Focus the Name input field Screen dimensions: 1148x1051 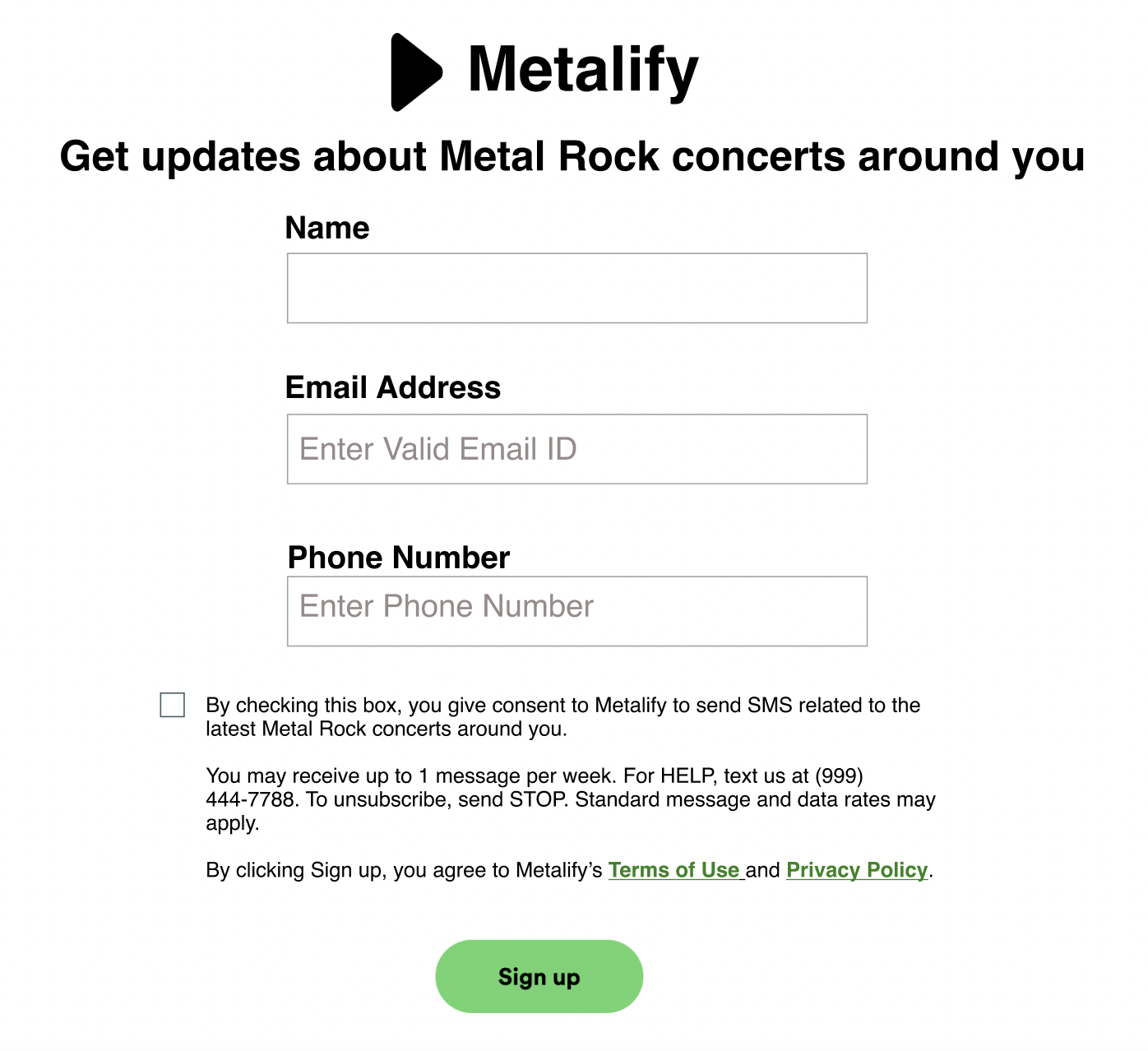coord(577,288)
